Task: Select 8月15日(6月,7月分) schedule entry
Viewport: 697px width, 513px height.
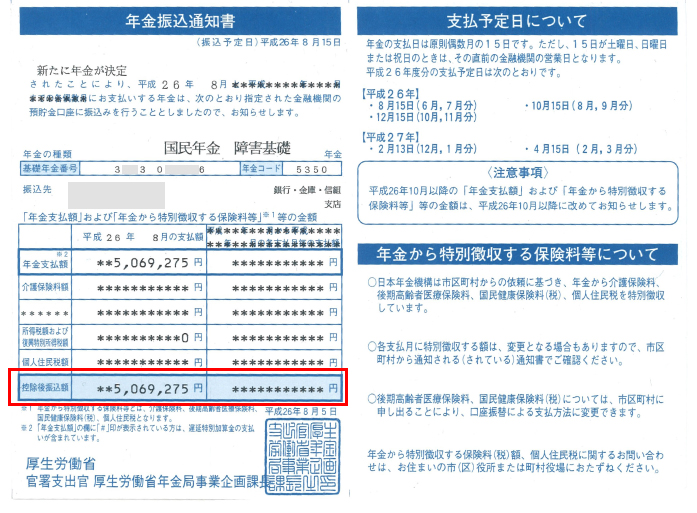Action: click(x=423, y=106)
